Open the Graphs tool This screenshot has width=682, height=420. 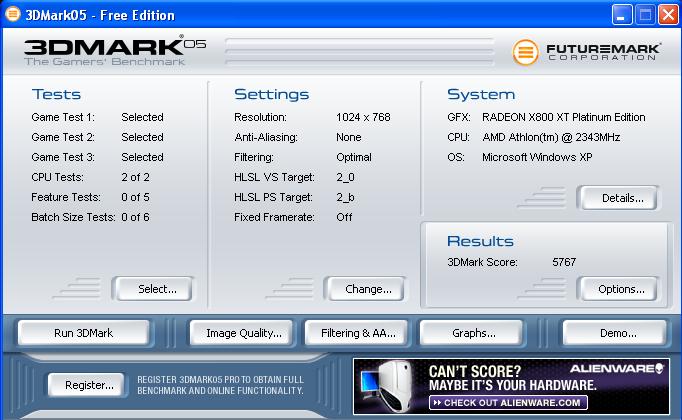[x=471, y=333]
